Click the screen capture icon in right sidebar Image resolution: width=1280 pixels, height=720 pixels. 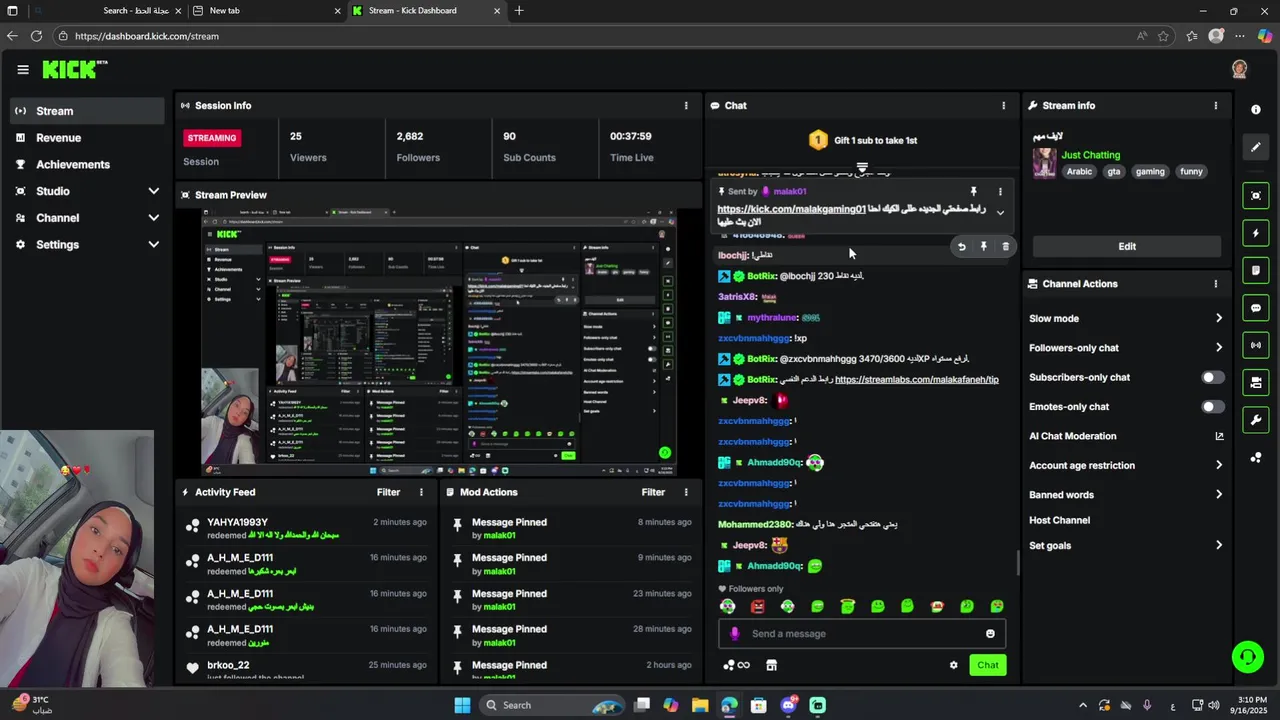pos(1256,195)
